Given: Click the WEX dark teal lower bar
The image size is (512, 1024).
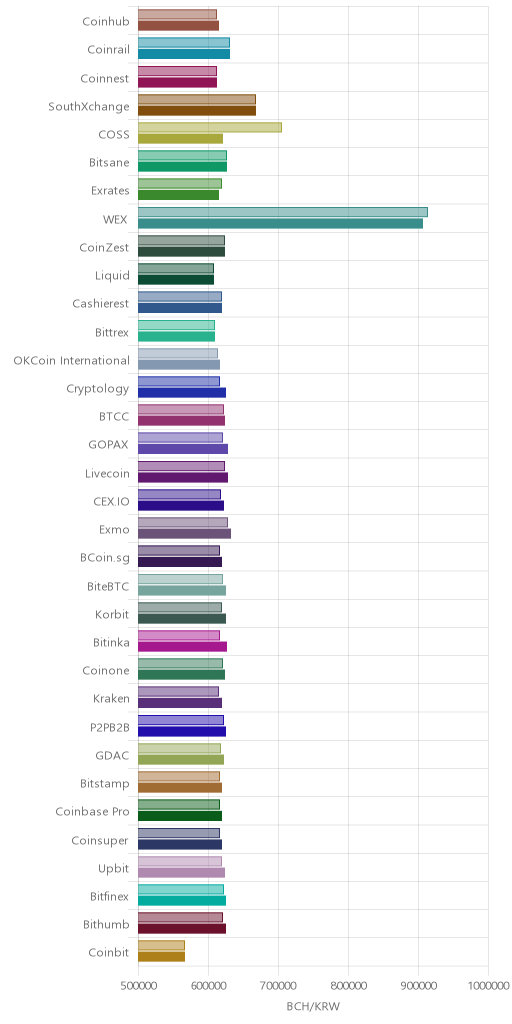Looking at the screenshot, I should coord(281,223).
